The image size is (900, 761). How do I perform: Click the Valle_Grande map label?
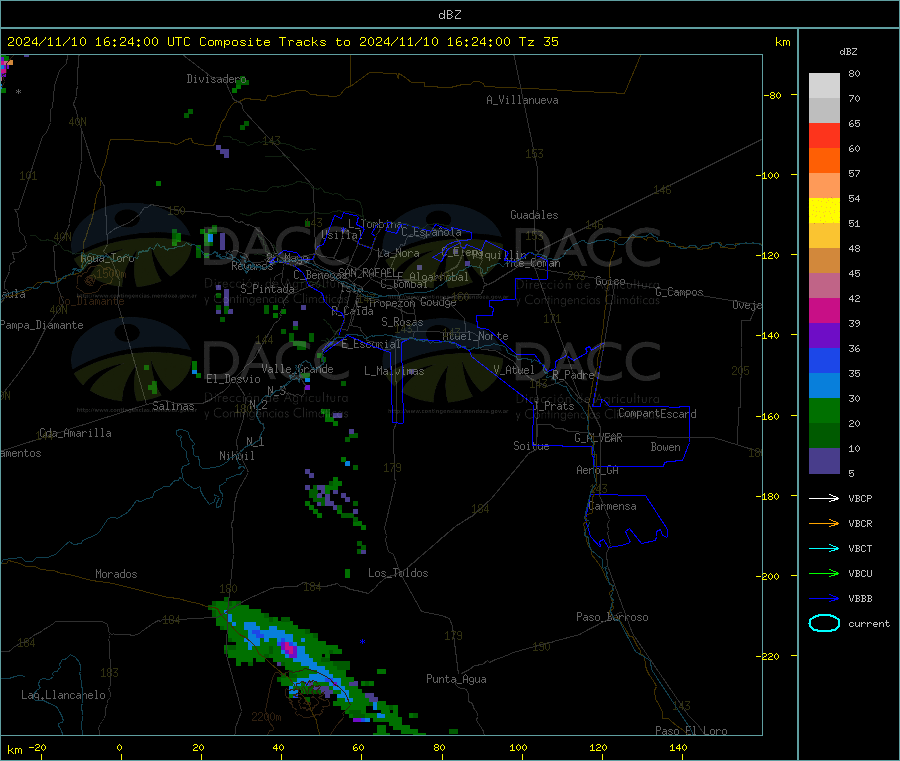[297, 369]
